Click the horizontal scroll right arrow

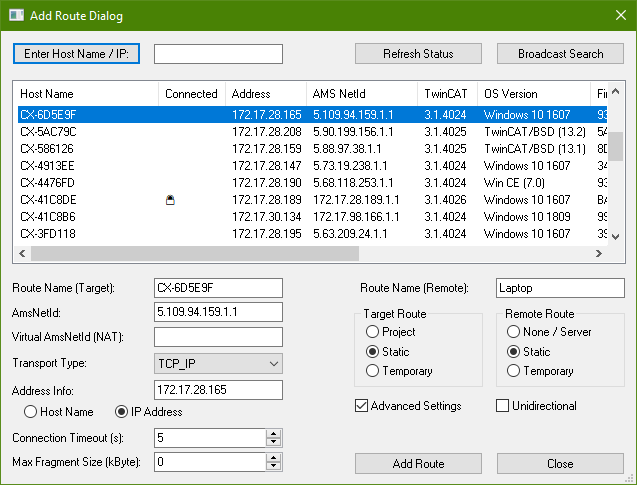(599, 253)
